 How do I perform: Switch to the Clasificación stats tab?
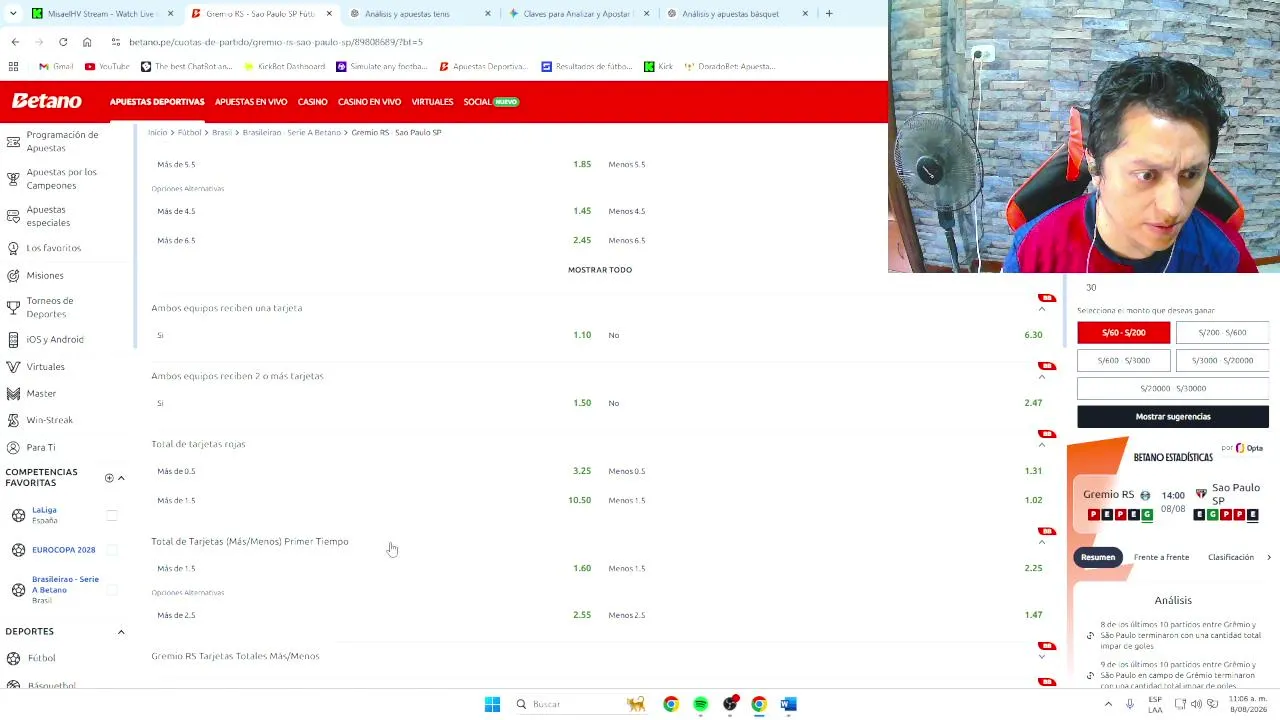(1230, 557)
